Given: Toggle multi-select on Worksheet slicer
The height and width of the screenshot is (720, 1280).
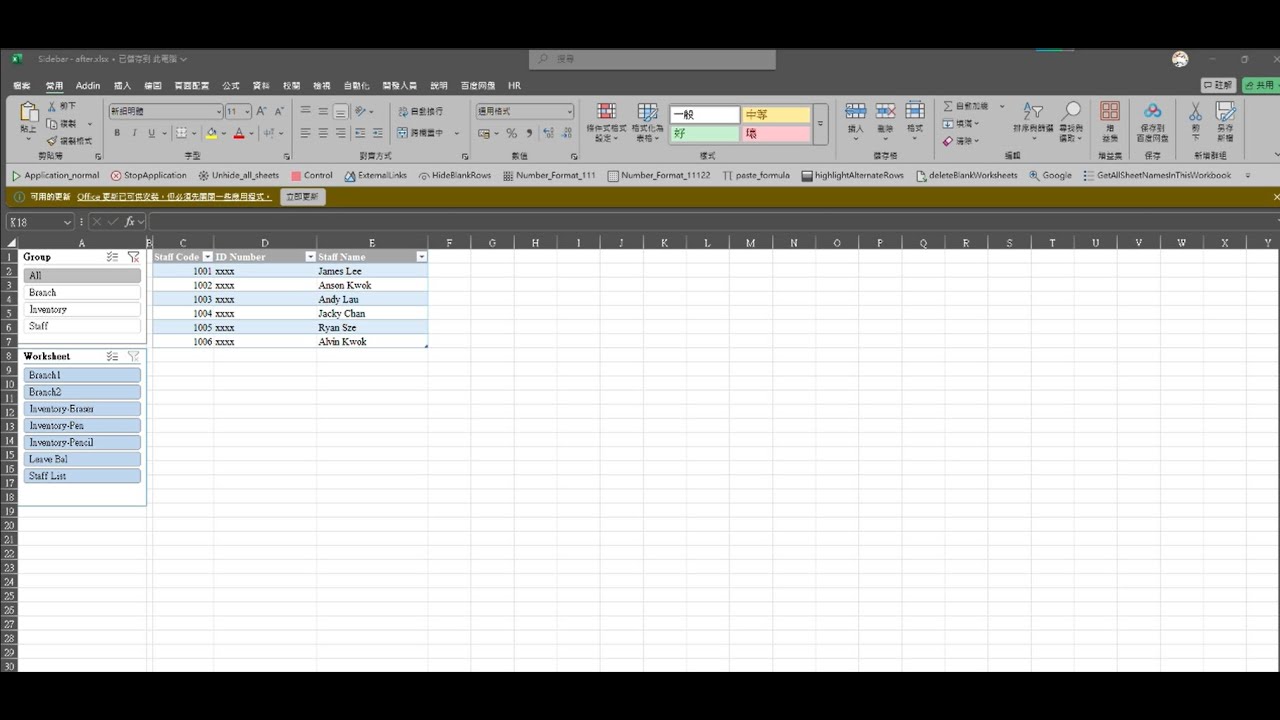Looking at the screenshot, I should [x=113, y=356].
